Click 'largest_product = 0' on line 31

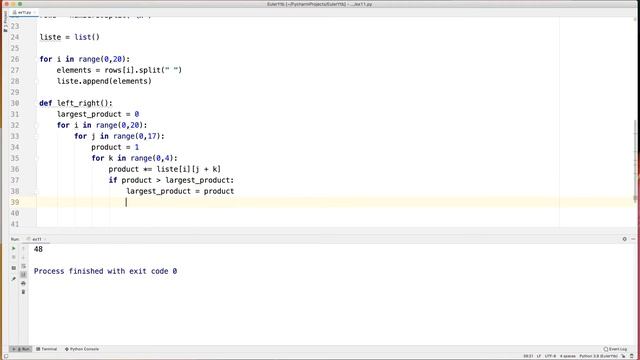[x=98, y=114]
